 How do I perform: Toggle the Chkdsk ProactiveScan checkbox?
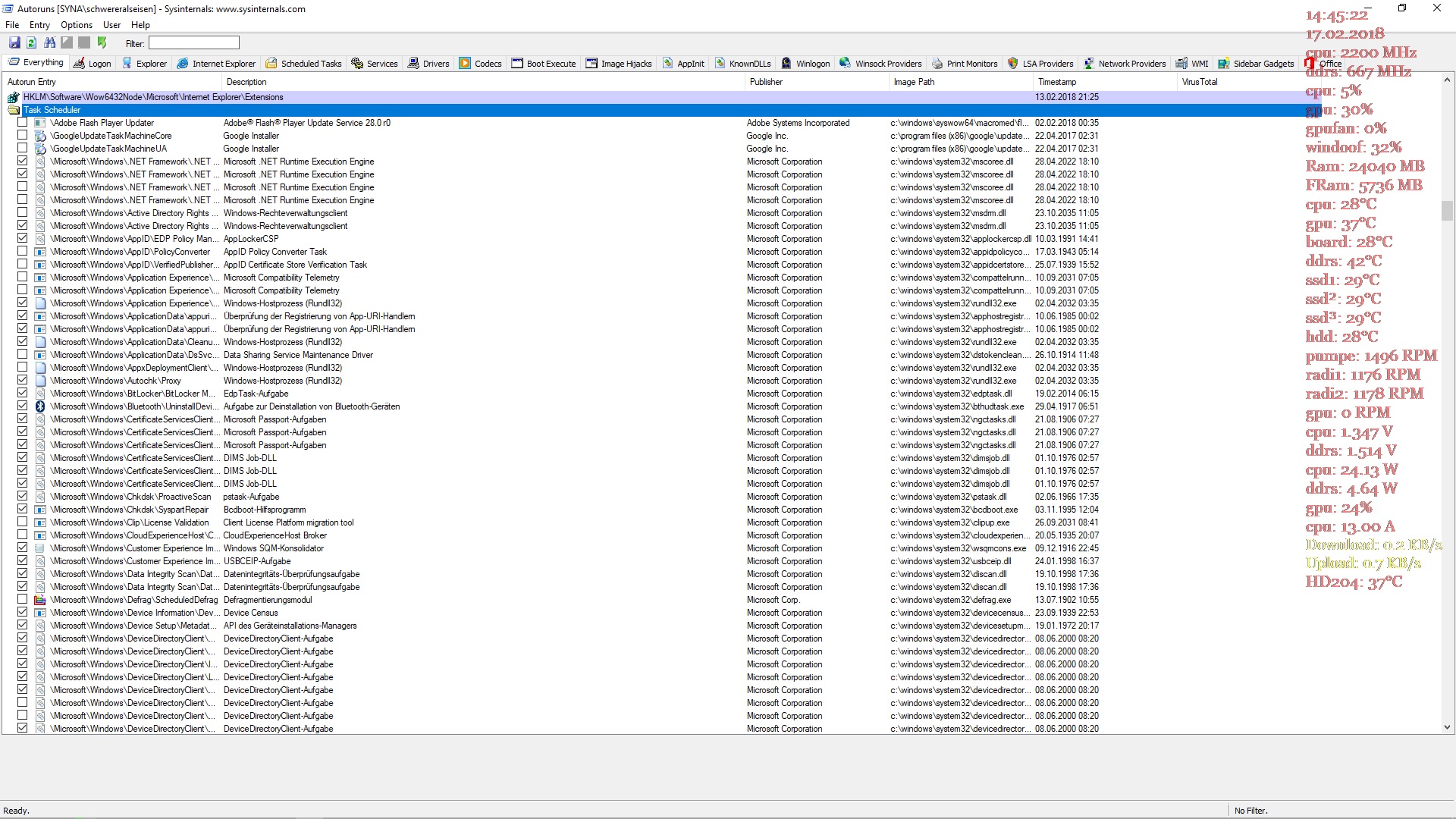tap(22, 496)
